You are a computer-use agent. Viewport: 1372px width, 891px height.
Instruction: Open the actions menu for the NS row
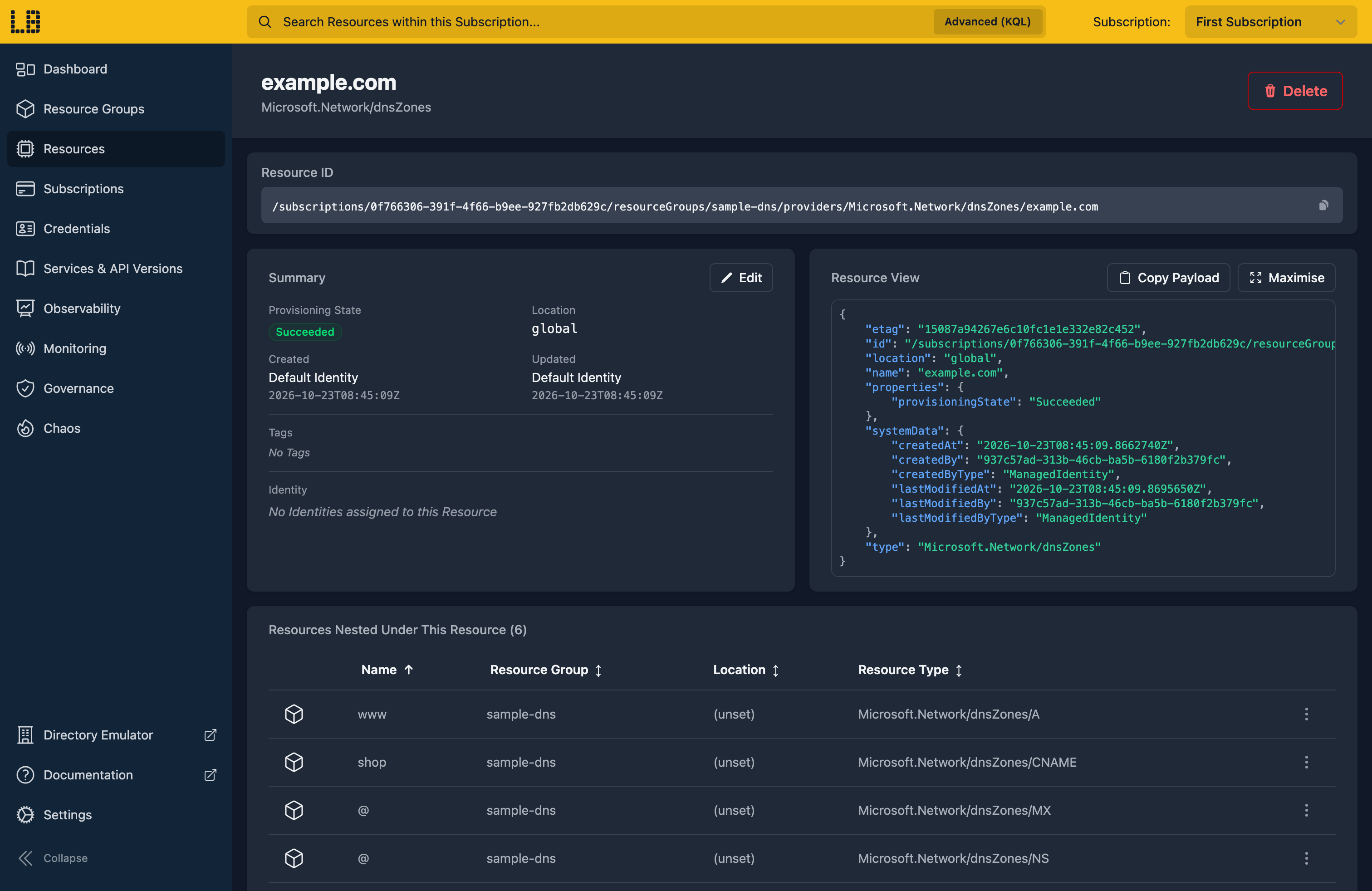tap(1306, 858)
